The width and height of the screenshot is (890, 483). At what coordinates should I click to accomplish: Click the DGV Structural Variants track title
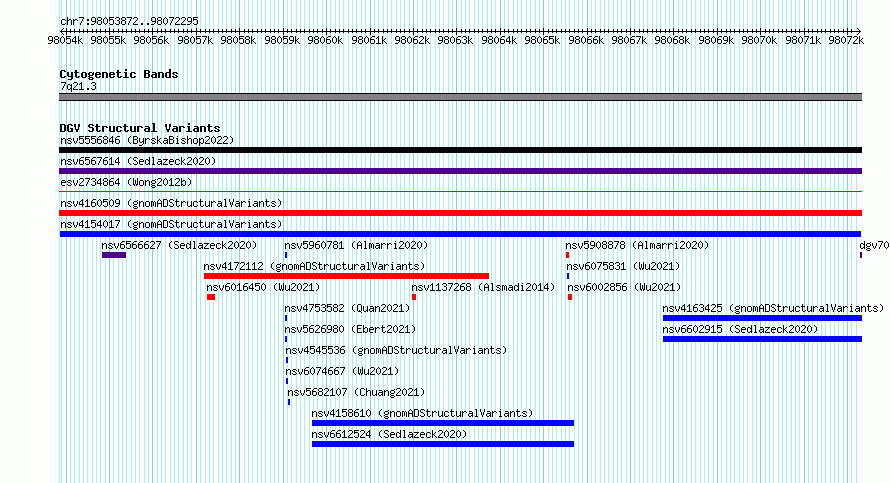(x=140, y=128)
